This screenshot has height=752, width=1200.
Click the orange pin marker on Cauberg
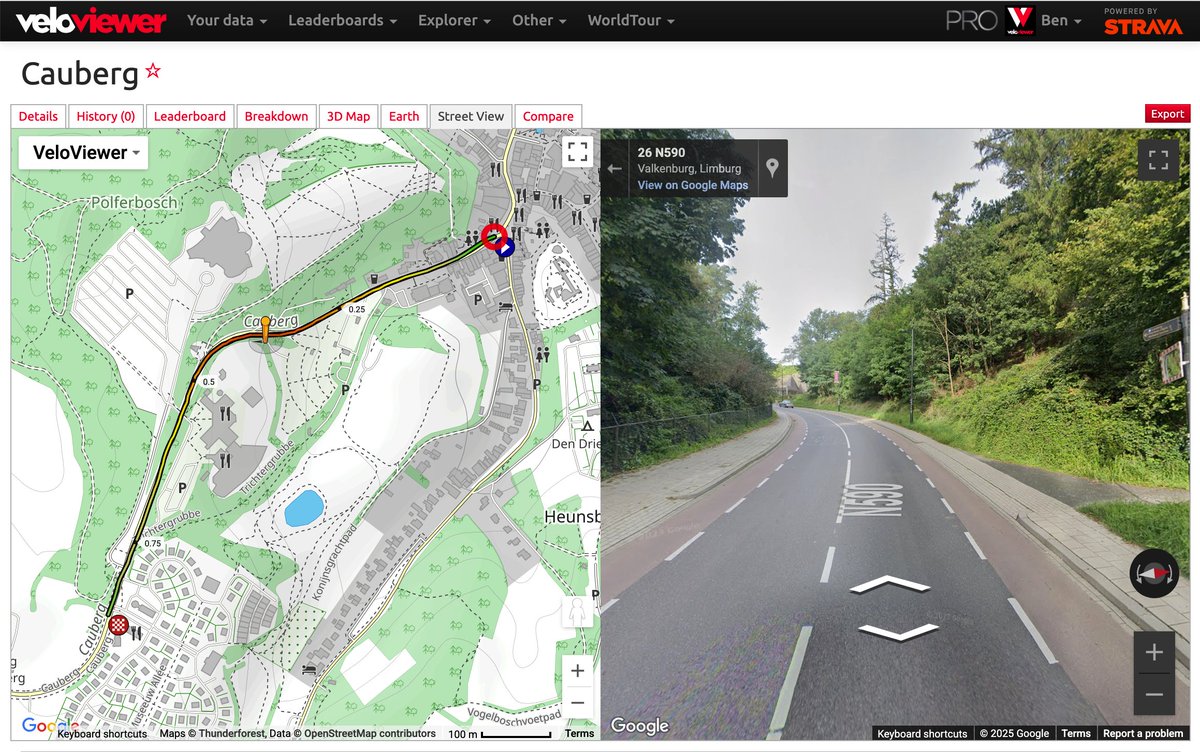click(x=264, y=329)
